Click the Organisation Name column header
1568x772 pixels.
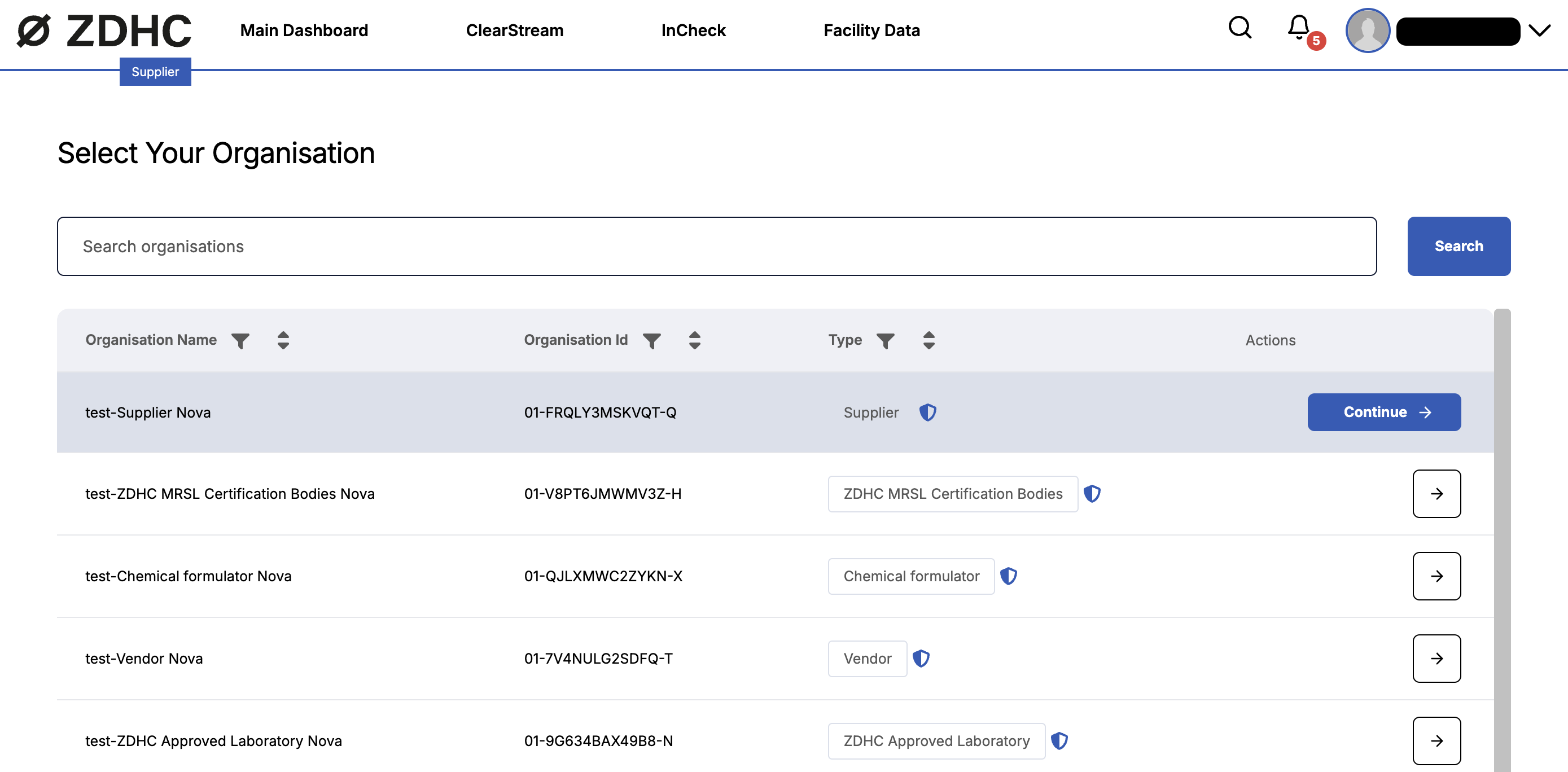[x=151, y=340]
